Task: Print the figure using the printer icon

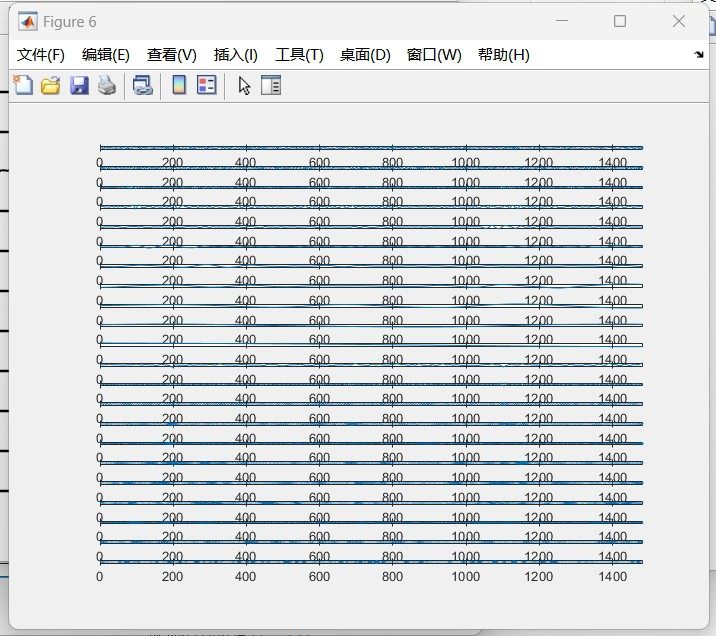Action: tap(107, 85)
